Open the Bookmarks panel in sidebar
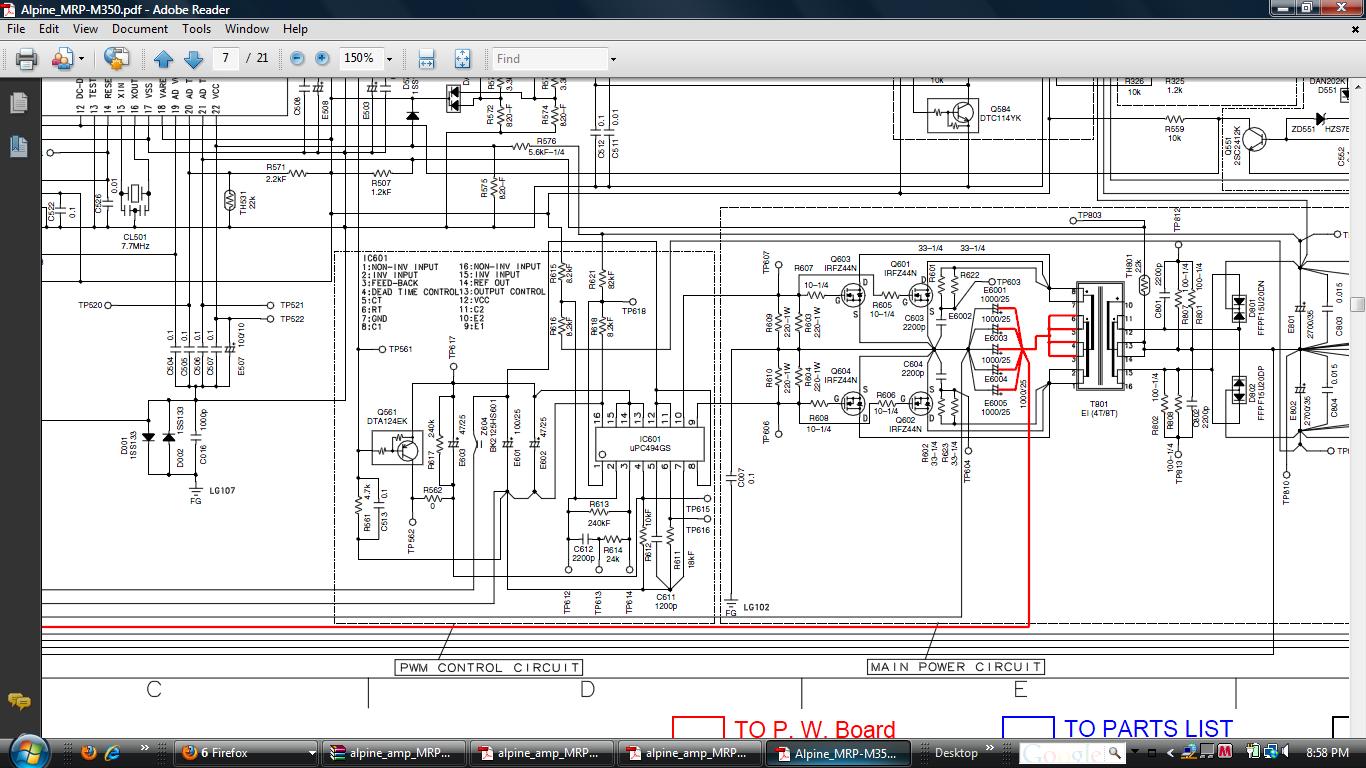This screenshot has width=1366, height=768. coord(18,146)
